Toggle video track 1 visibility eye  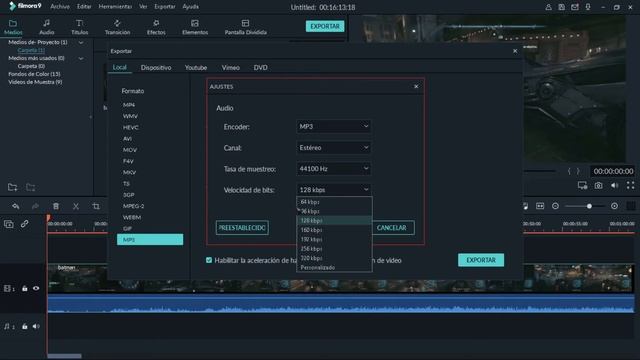(x=36, y=288)
